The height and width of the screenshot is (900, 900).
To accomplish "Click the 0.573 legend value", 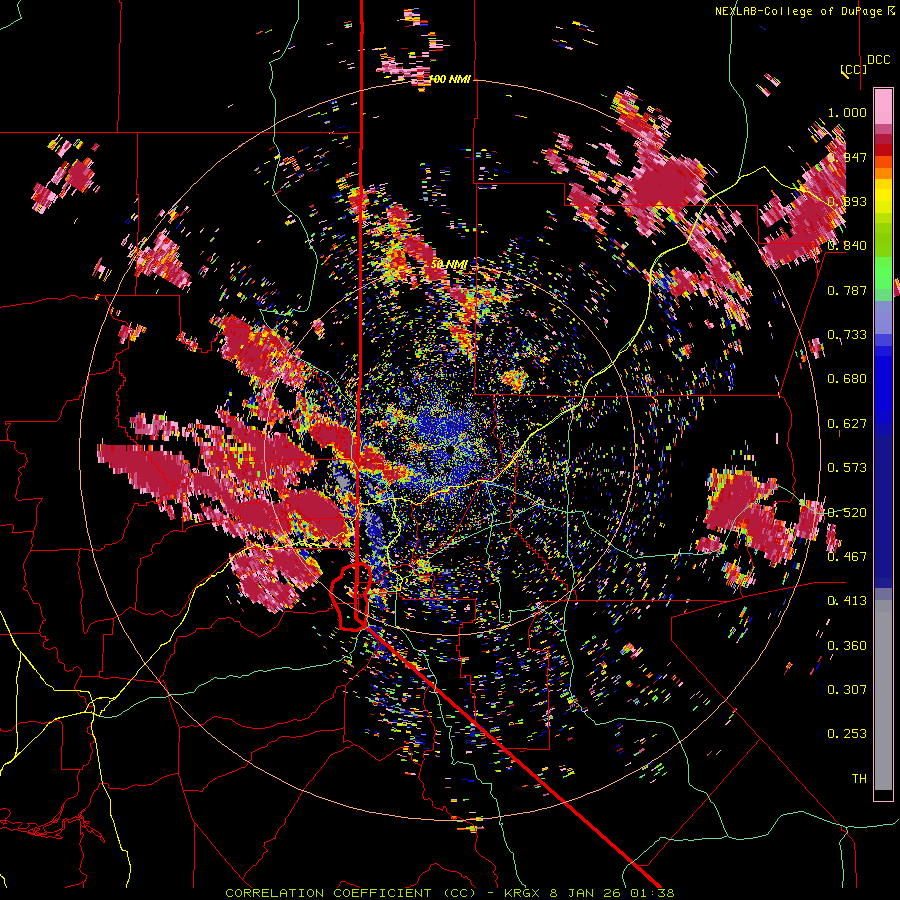I will (847, 468).
